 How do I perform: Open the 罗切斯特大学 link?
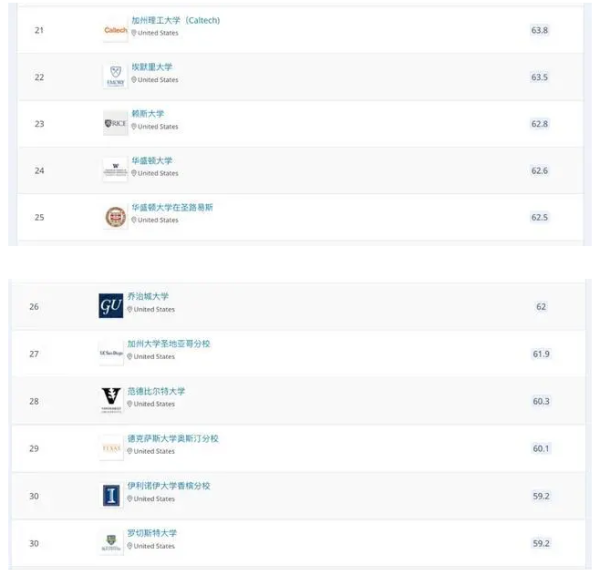[152, 533]
